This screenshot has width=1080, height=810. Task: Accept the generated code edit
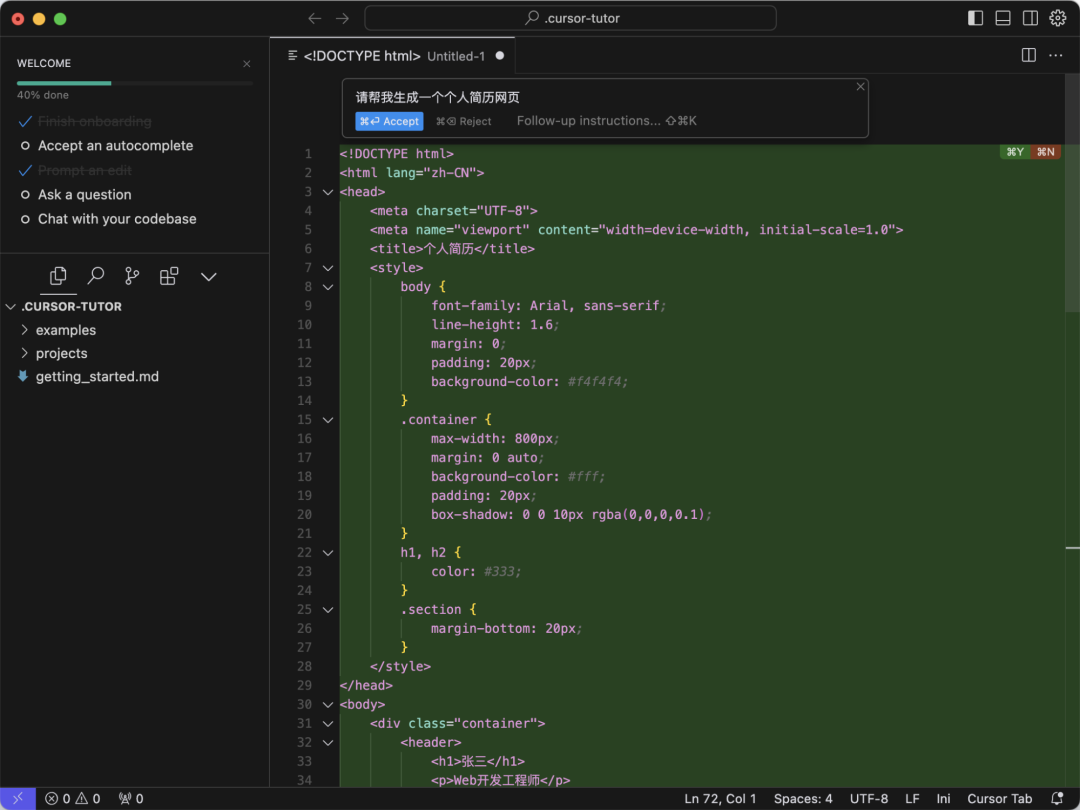(x=389, y=121)
